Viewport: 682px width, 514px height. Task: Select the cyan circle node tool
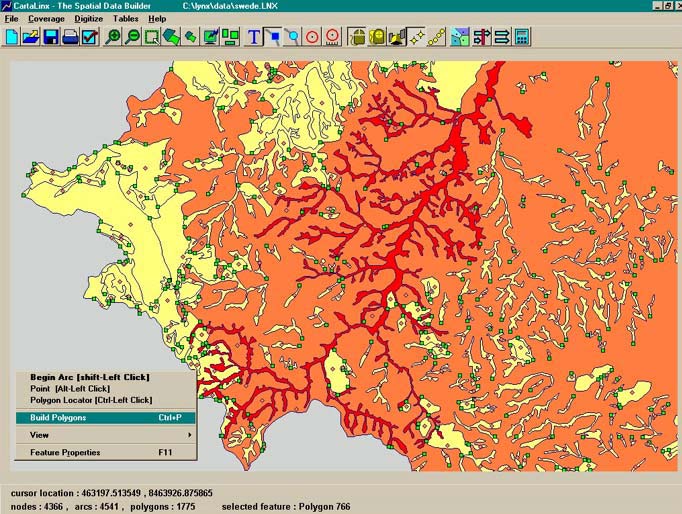tap(293, 37)
